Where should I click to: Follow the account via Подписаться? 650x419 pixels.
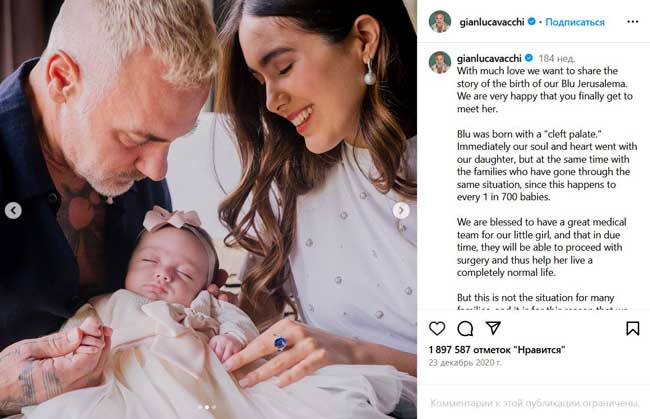point(575,22)
